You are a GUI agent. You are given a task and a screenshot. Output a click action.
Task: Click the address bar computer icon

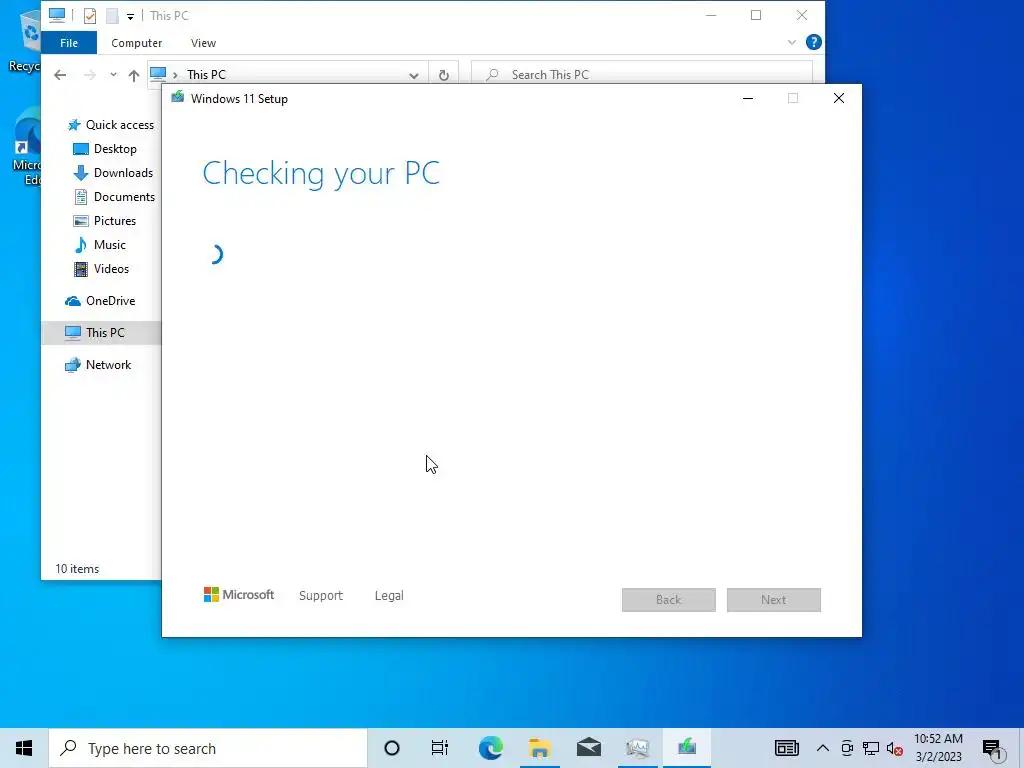(x=158, y=74)
